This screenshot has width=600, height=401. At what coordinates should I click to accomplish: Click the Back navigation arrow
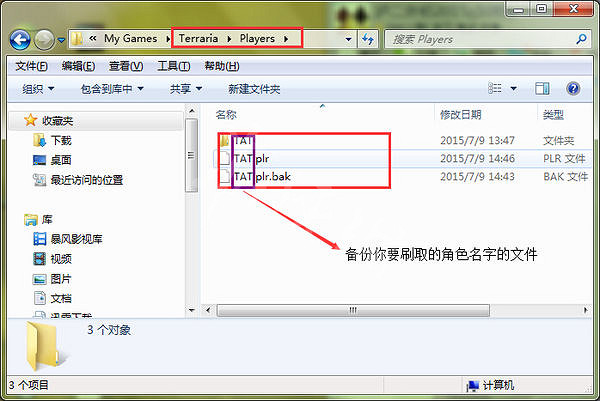[x=20, y=39]
